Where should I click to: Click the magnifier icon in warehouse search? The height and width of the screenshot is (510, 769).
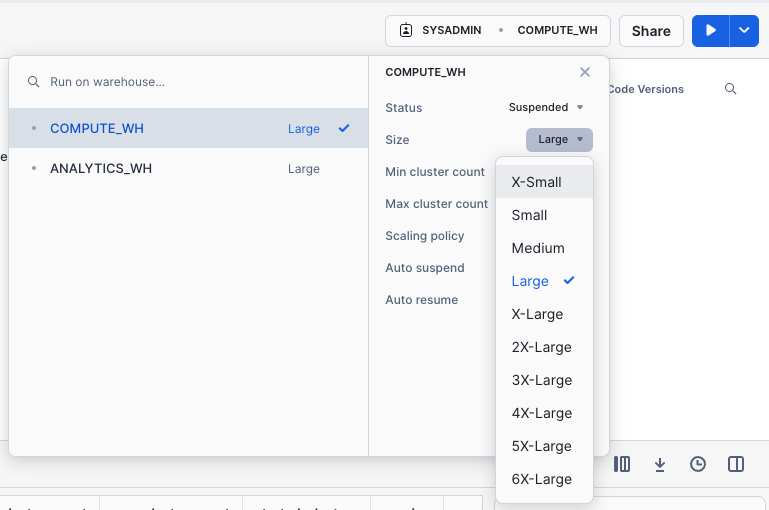click(x=33, y=81)
